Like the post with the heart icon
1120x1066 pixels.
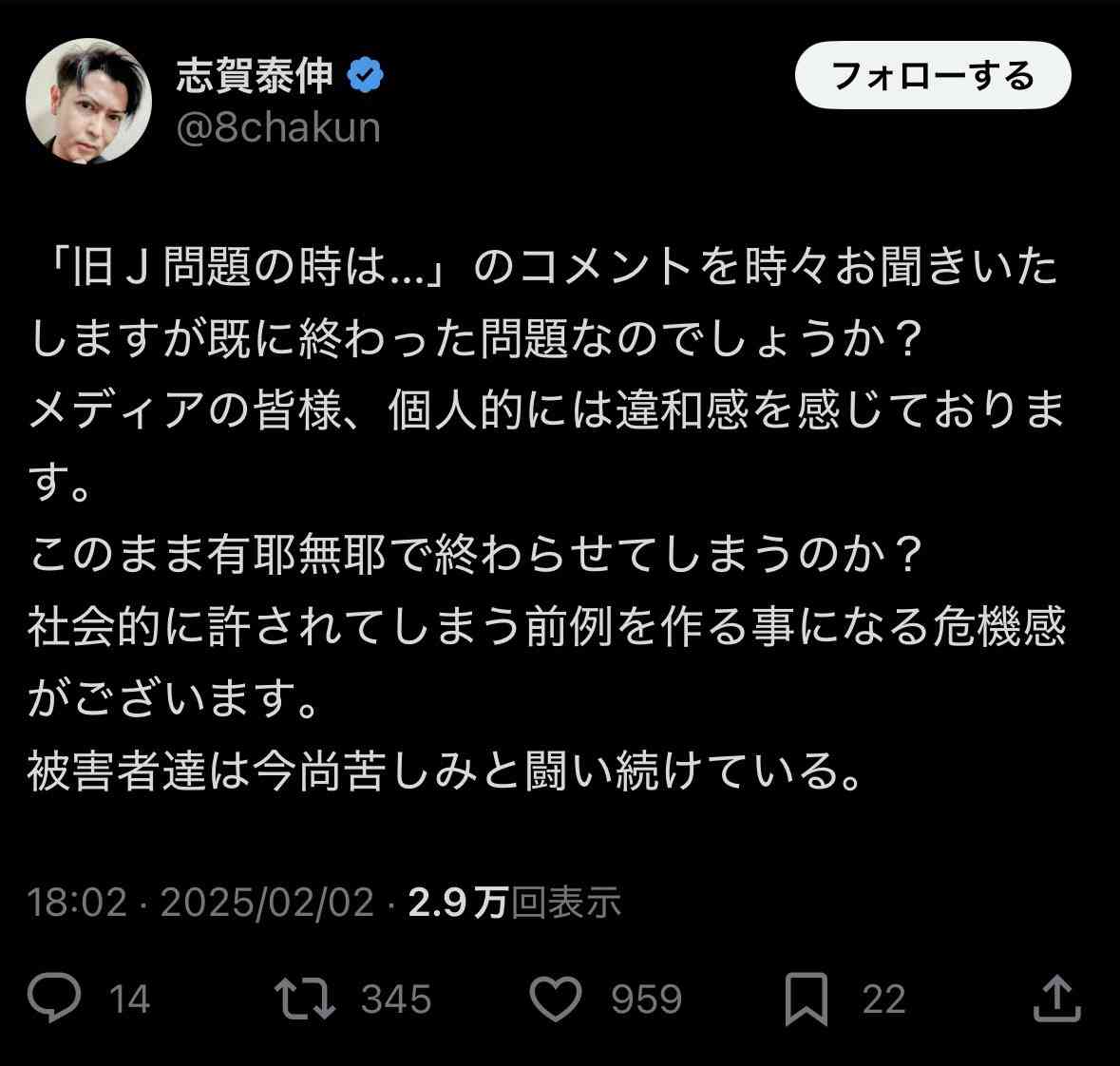556,999
